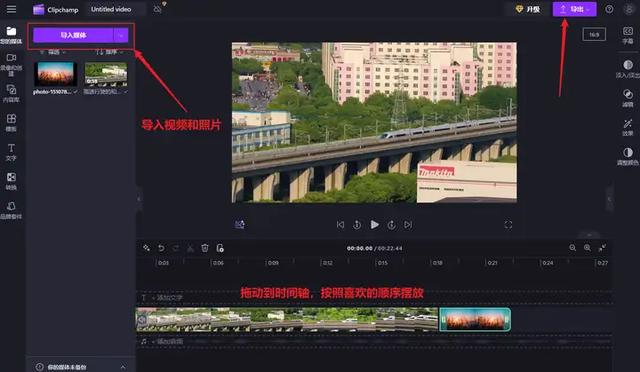Toggle mute on the train video track
640x372 pixels.
(142, 320)
